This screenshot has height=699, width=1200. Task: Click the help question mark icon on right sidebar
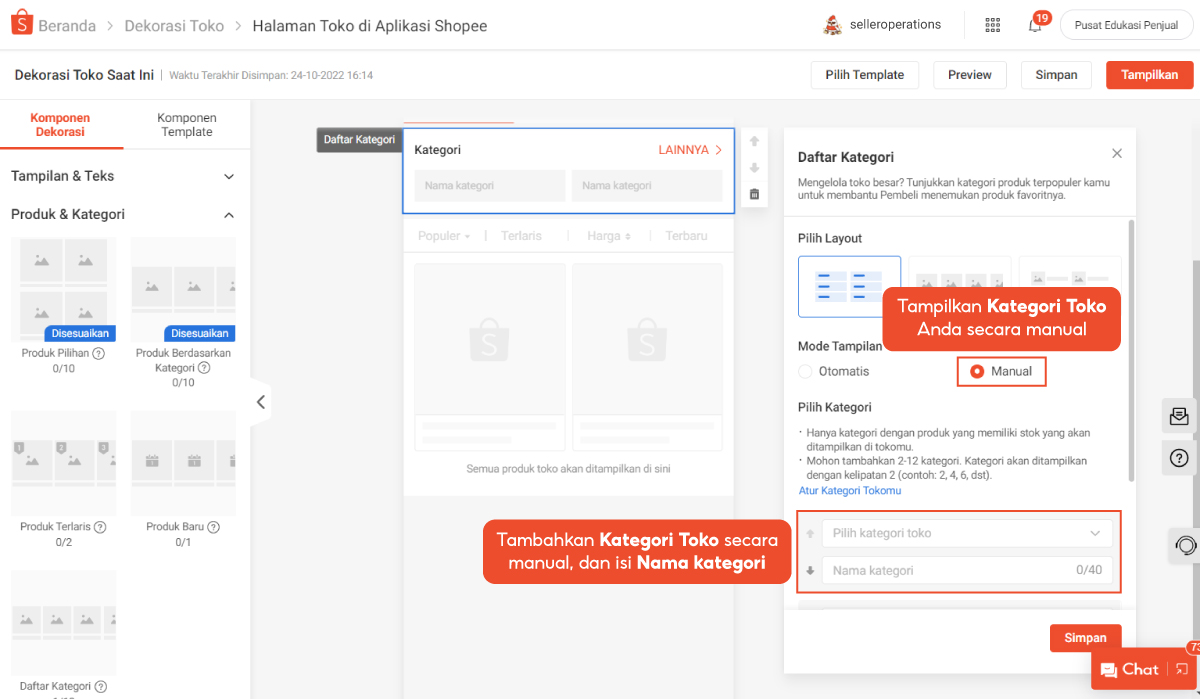[x=1179, y=458]
